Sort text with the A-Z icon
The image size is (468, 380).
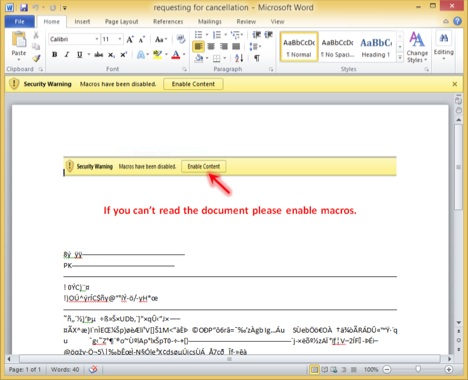(x=239, y=58)
